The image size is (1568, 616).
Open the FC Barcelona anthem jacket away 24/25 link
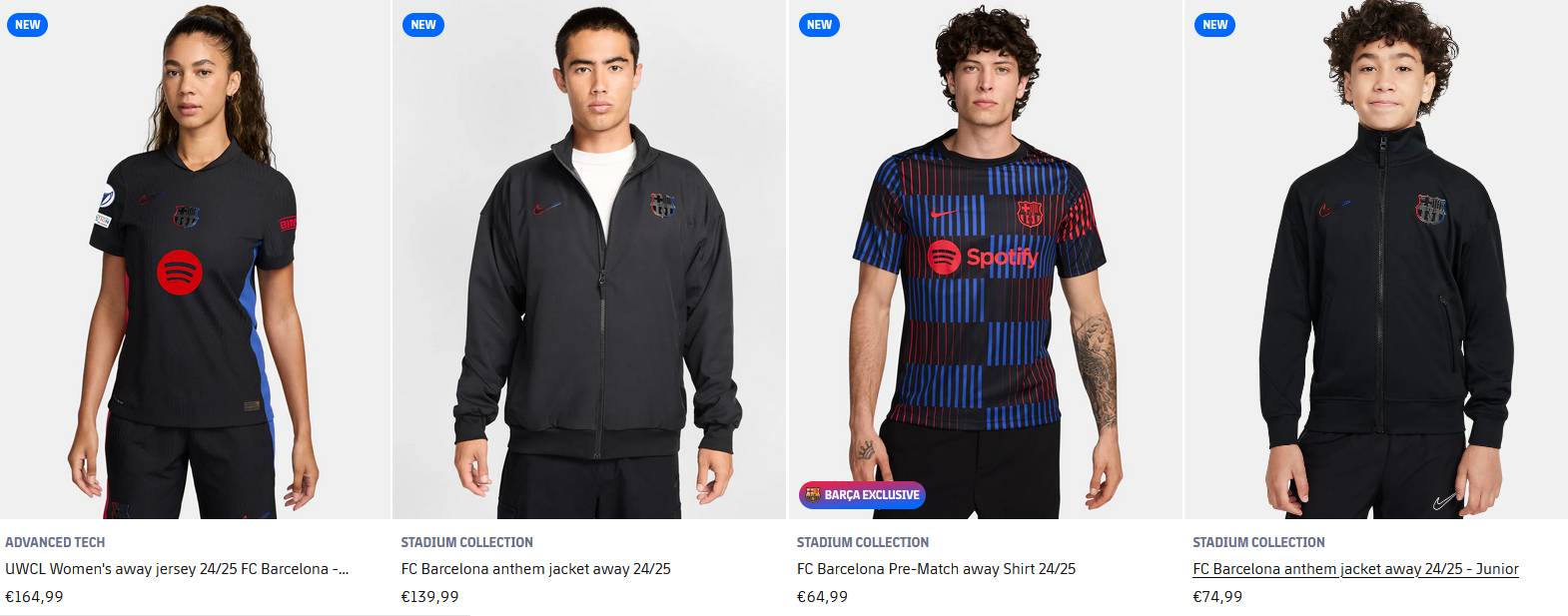tap(535, 569)
